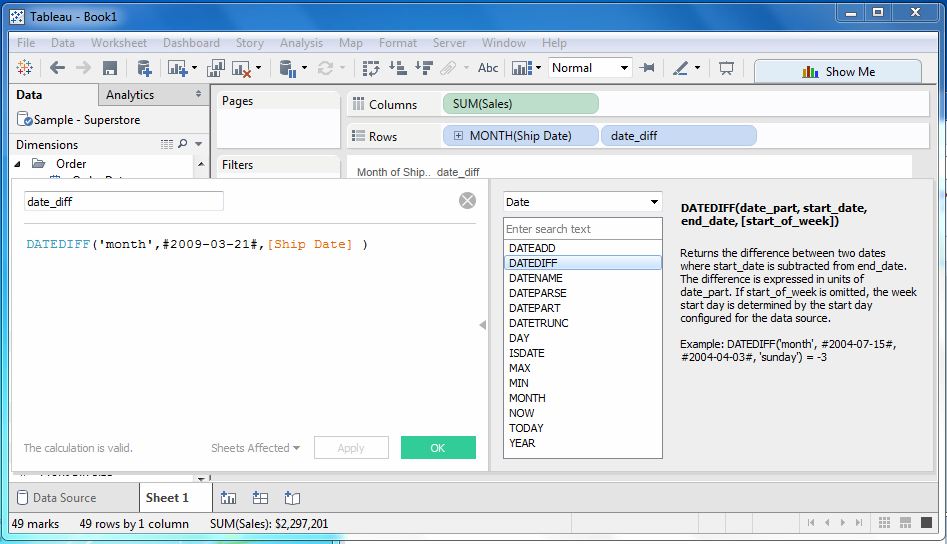Click the Swap rows and columns icon

371,68
